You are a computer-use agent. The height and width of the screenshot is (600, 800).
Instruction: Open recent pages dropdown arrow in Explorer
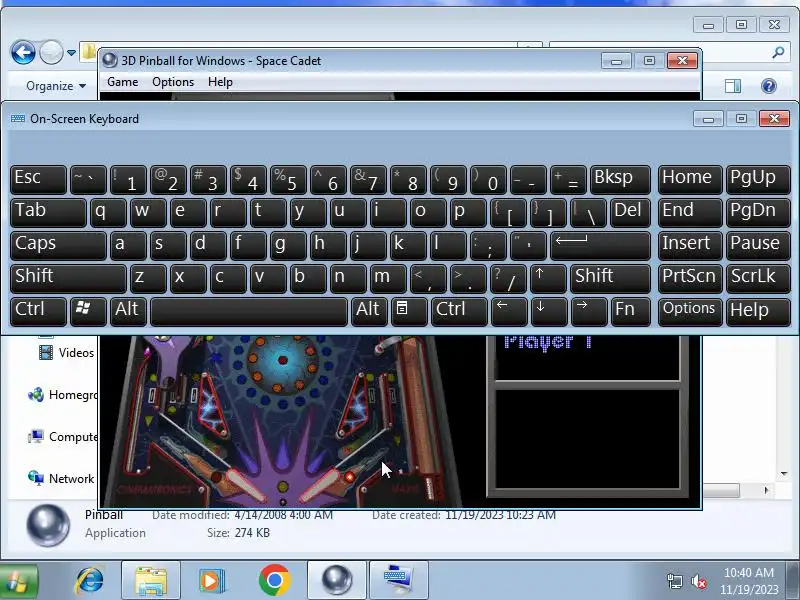[x=71, y=53]
